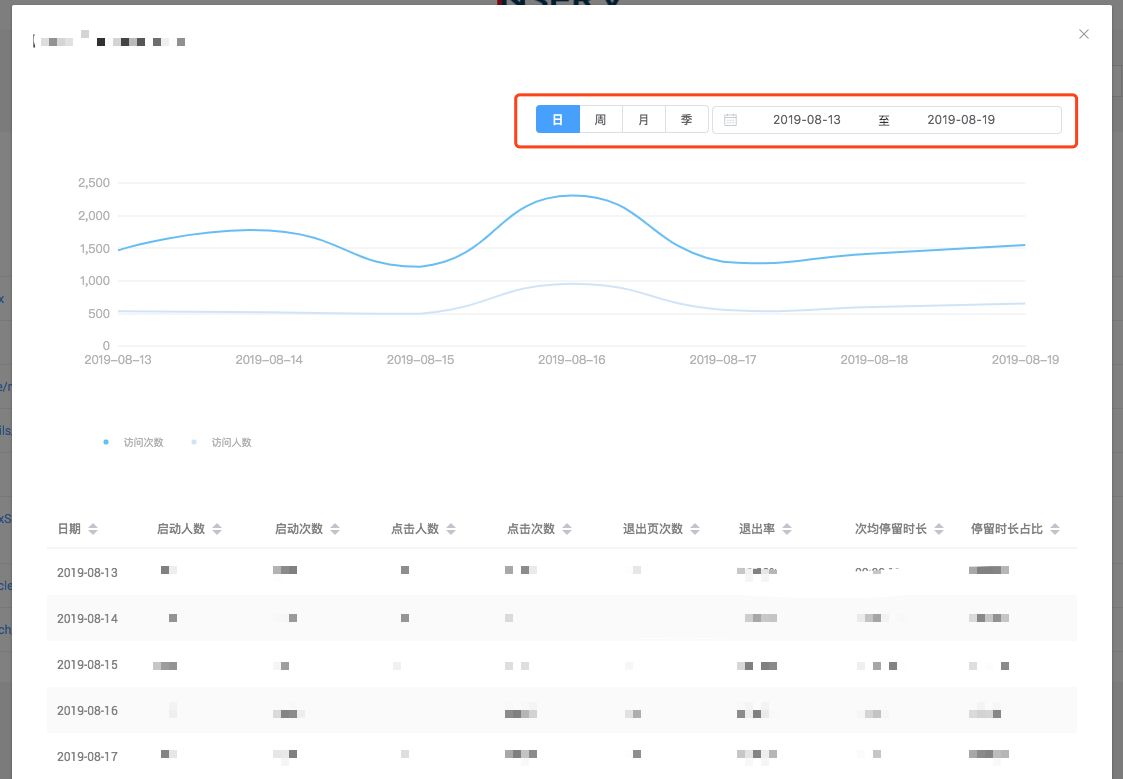1123x779 pixels.
Task: Click sort icon beside 退出率 column header
Action: pos(787,529)
